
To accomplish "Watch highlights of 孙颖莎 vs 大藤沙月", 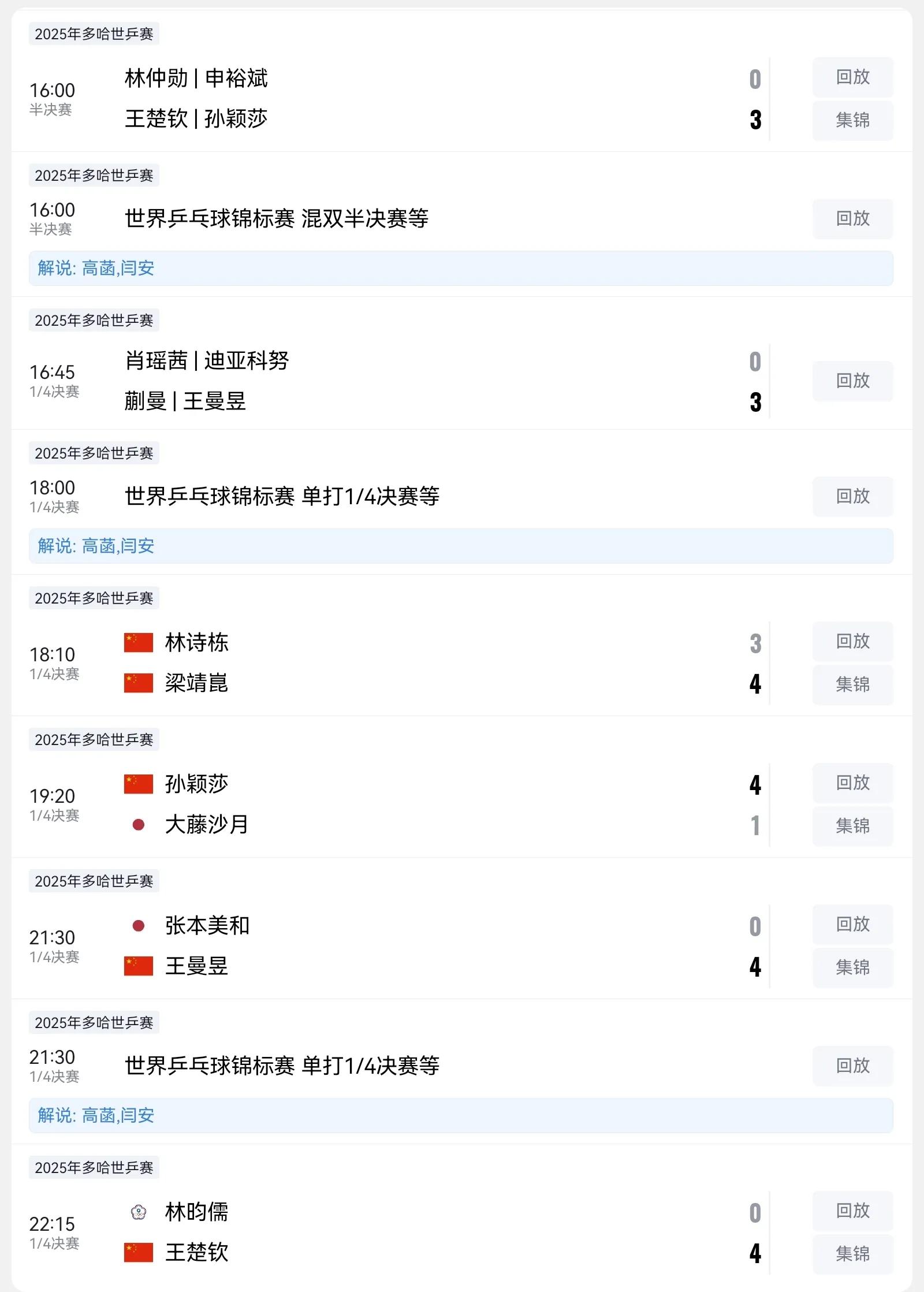I will click(x=852, y=826).
